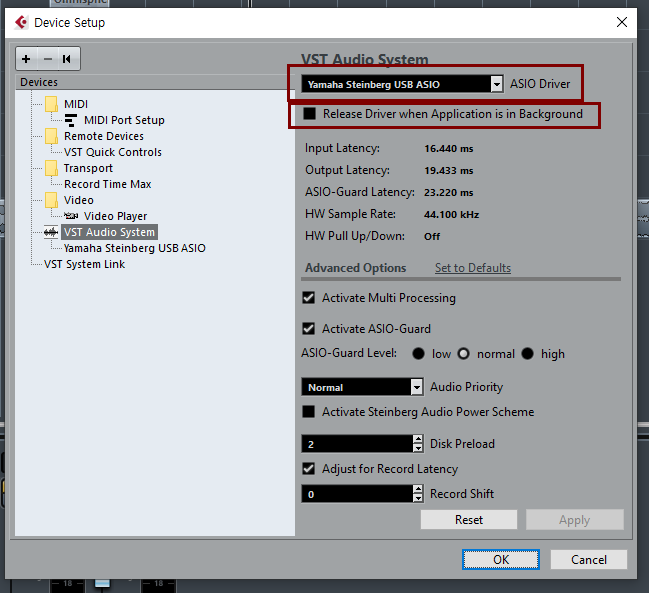The height and width of the screenshot is (593, 649).
Task: Click the Reset button
Action: coord(469,519)
